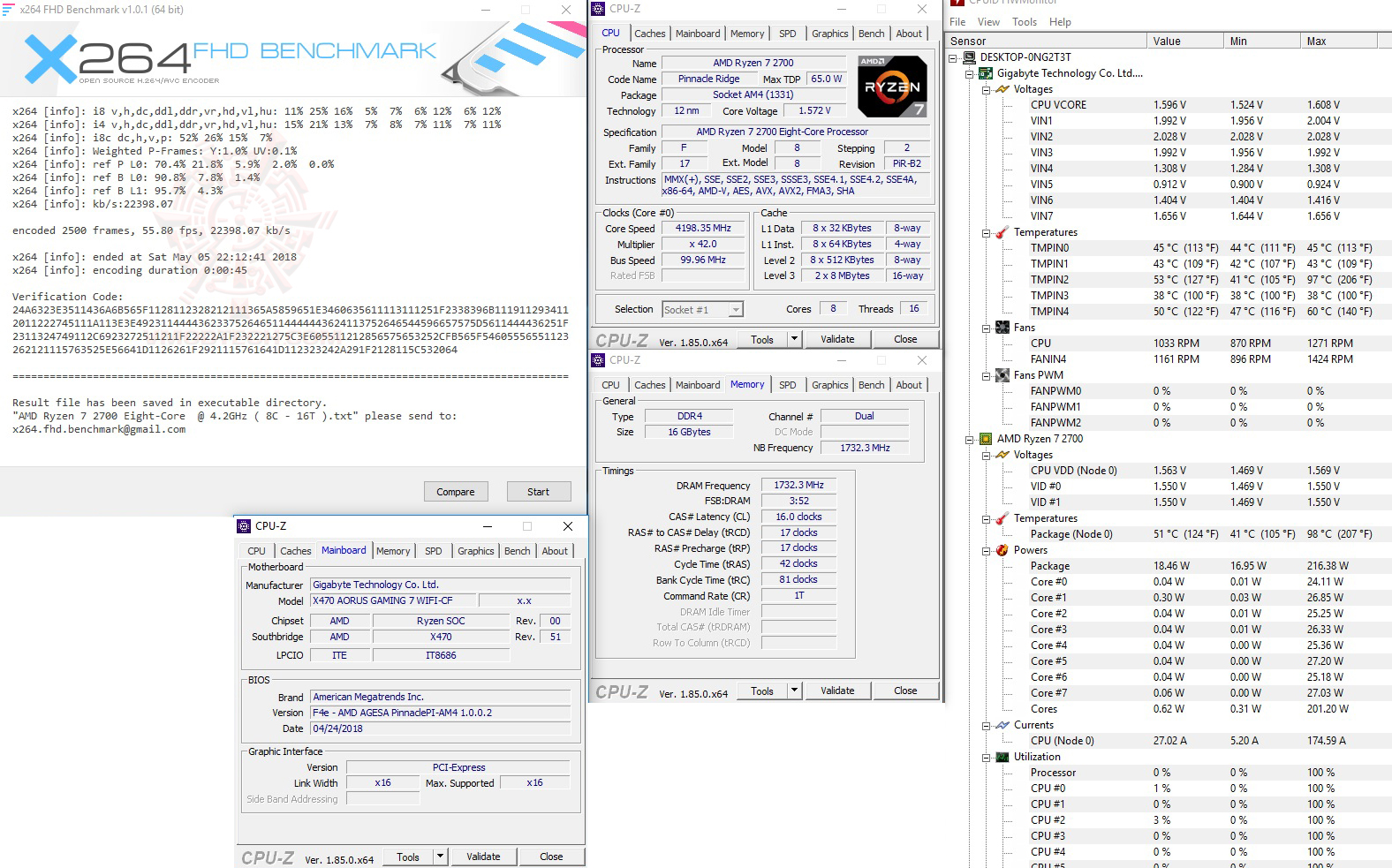Screen dimensions: 1392x868
Task: Click Validate in Mainboard CPU-Z window
Action: pos(483,857)
